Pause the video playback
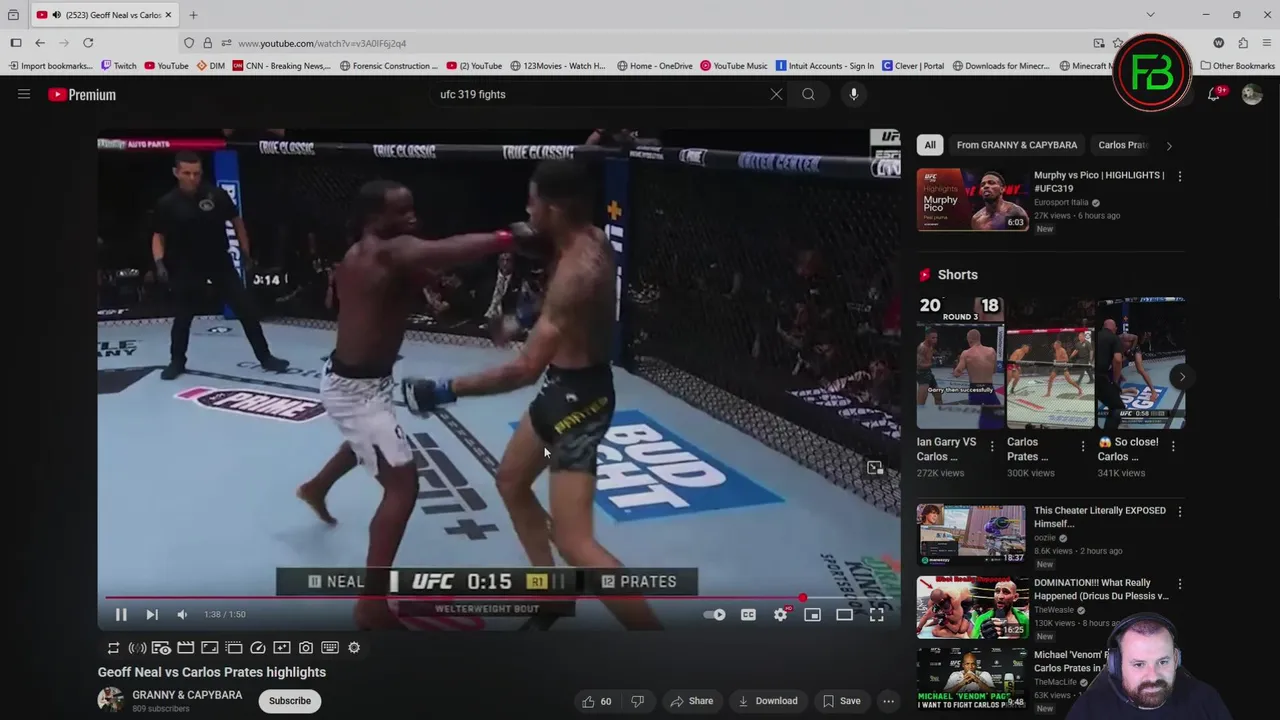Screen dimensions: 1280x720 click(x=121, y=615)
